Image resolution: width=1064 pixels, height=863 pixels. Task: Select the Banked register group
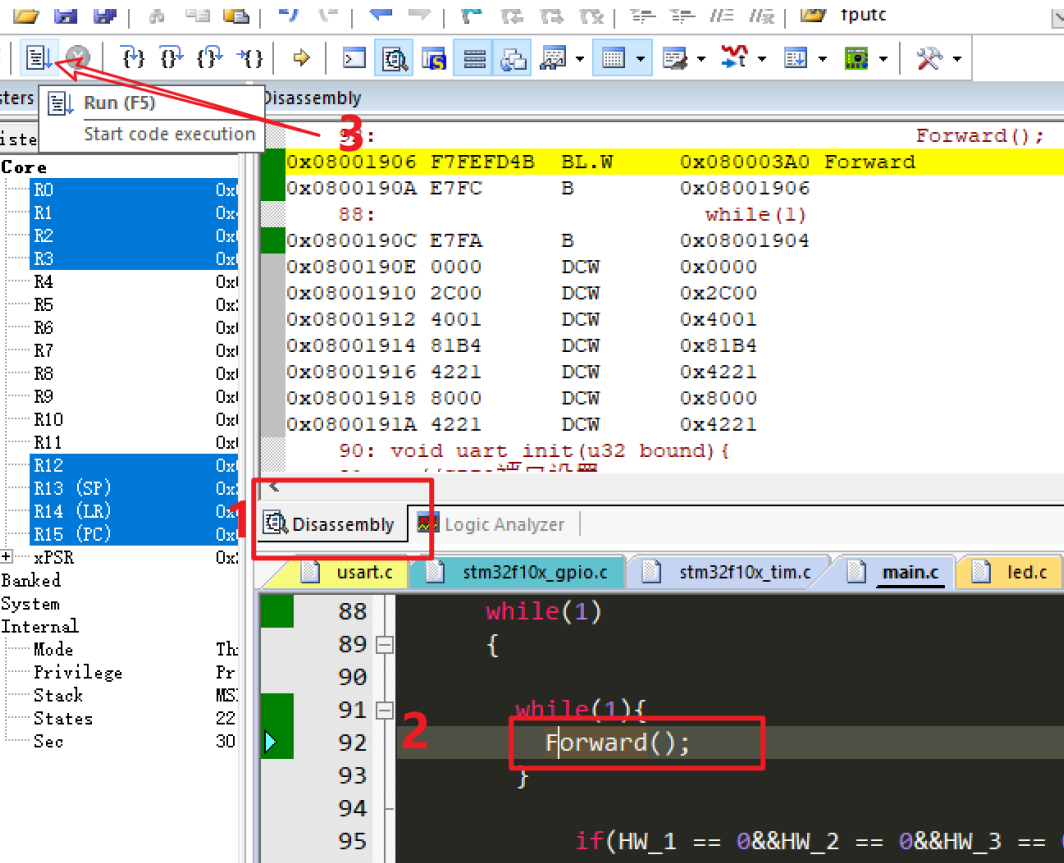[x=31, y=580]
